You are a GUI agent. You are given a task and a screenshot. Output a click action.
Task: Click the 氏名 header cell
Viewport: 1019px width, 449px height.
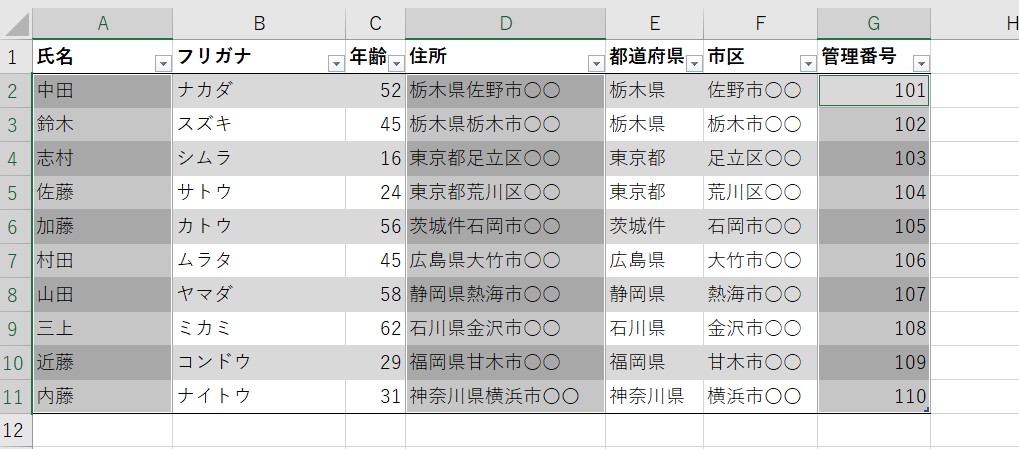[103, 57]
